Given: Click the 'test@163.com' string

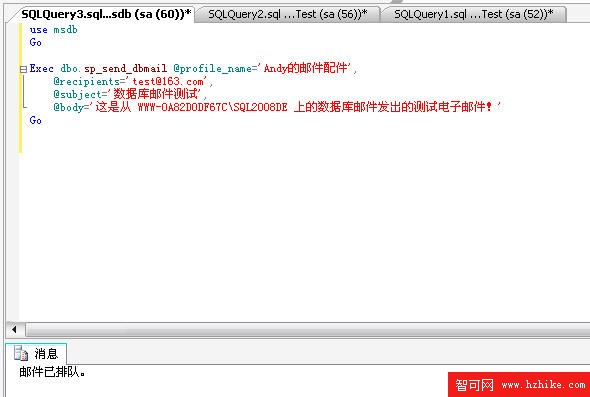Looking at the screenshot, I should coord(168,81).
